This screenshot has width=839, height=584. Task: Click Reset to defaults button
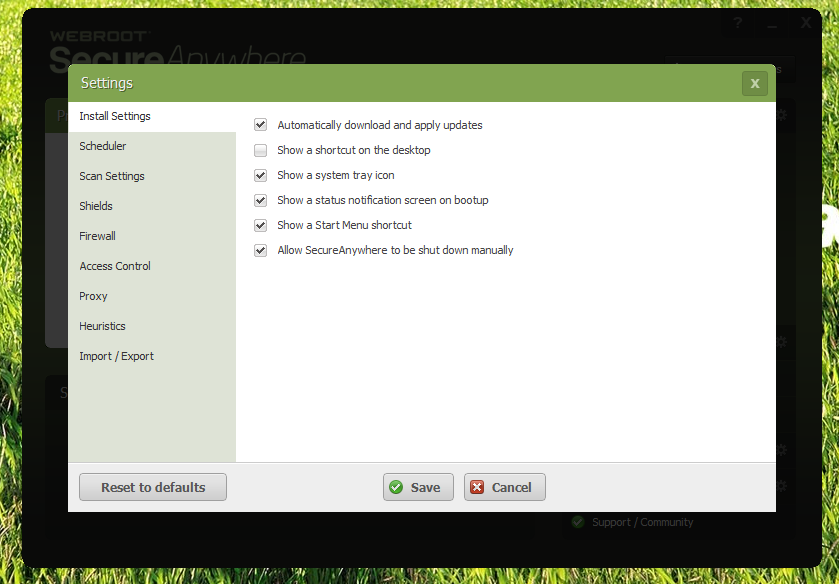point(153,487)
